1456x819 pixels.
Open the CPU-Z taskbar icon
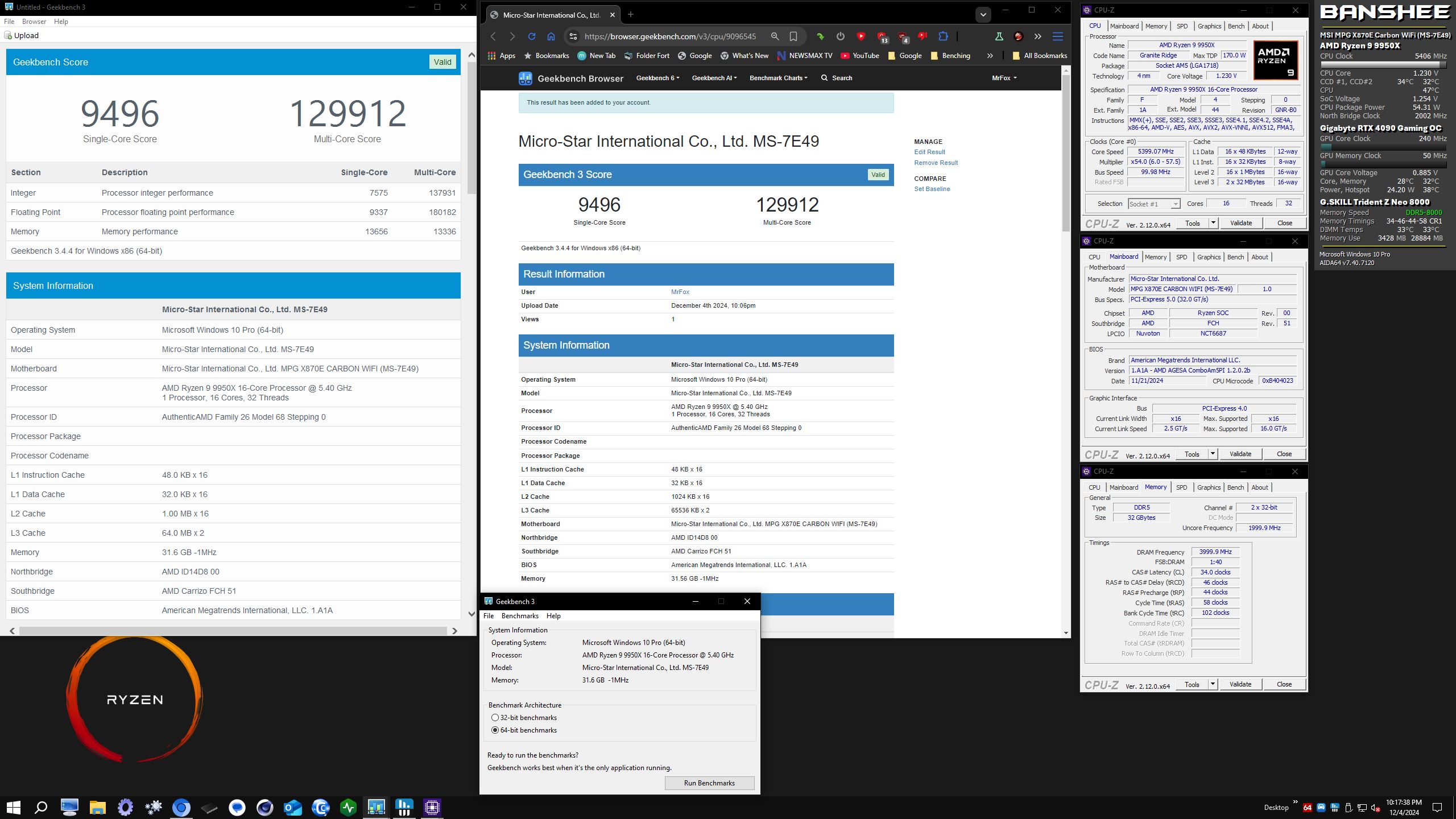432,807
